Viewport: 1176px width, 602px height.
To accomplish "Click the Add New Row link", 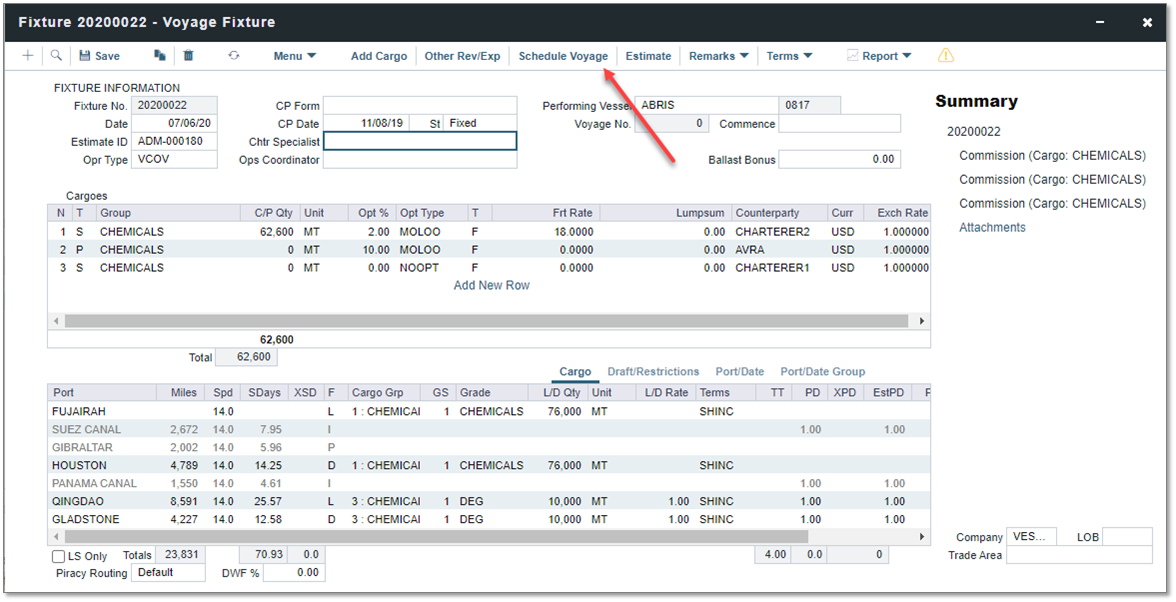I will [491, 285].
